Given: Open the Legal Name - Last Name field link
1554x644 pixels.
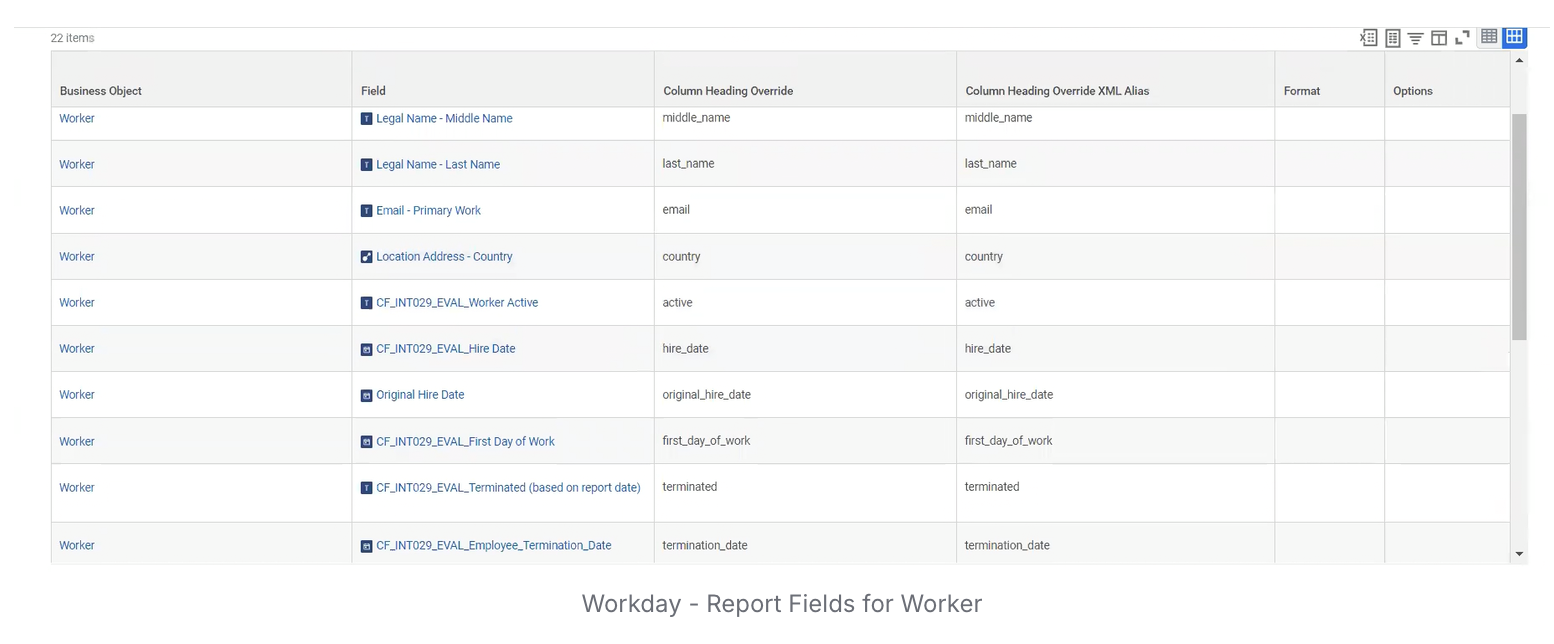Looking at the screenshot, I should [438, 165].
